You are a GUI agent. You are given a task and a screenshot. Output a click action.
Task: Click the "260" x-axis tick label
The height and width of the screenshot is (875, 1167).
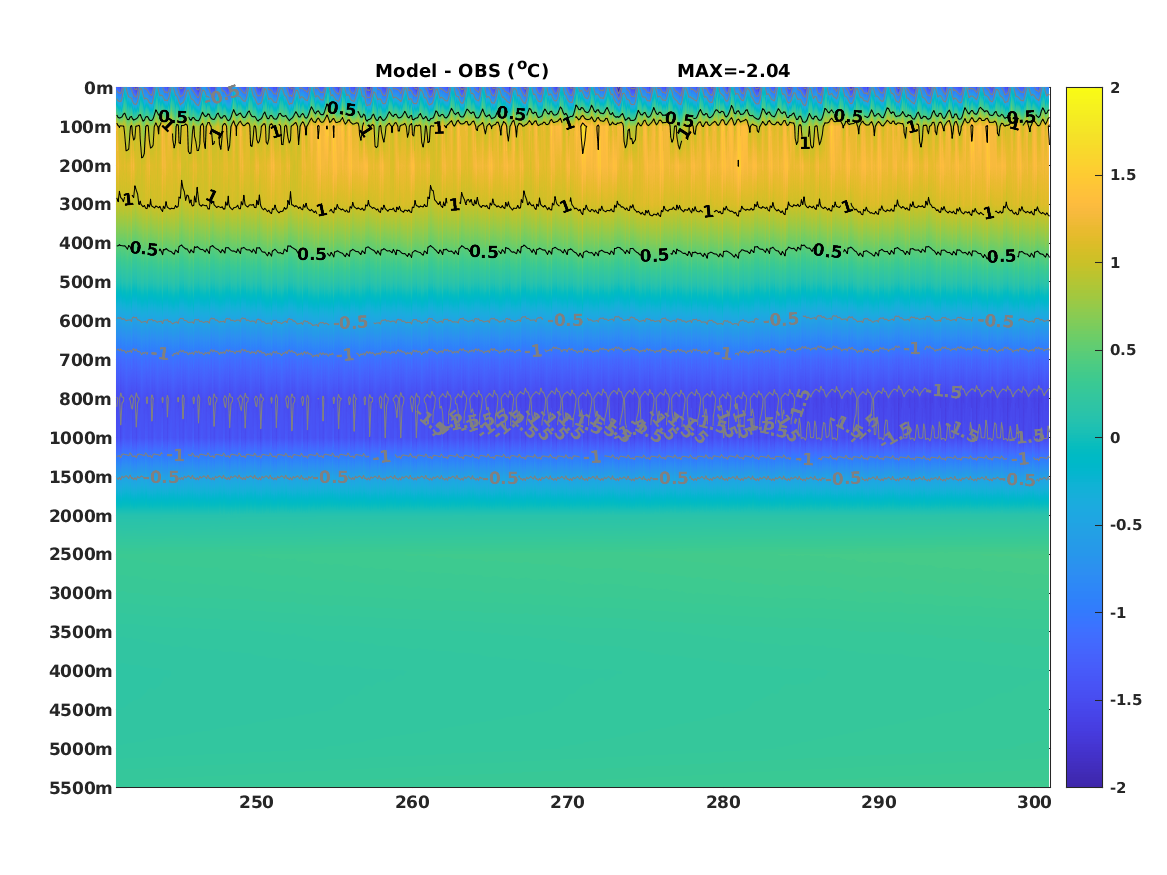tap(412, 802)
